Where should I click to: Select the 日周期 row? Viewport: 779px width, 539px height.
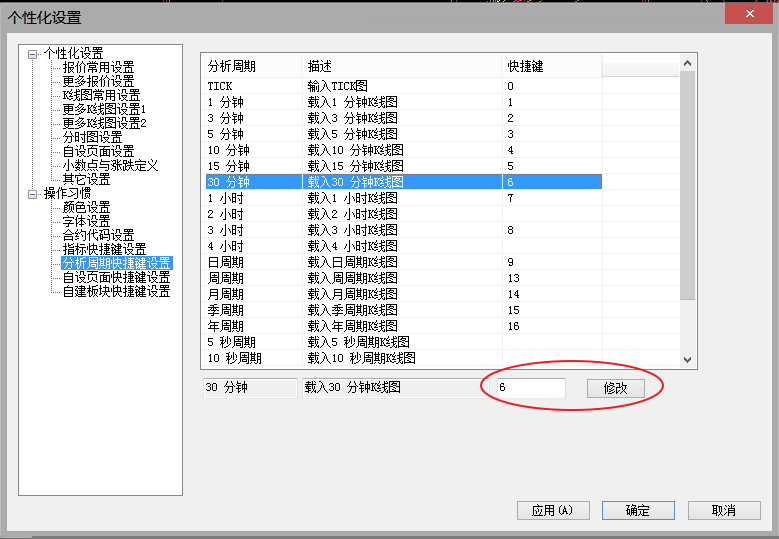click(403, 262)
